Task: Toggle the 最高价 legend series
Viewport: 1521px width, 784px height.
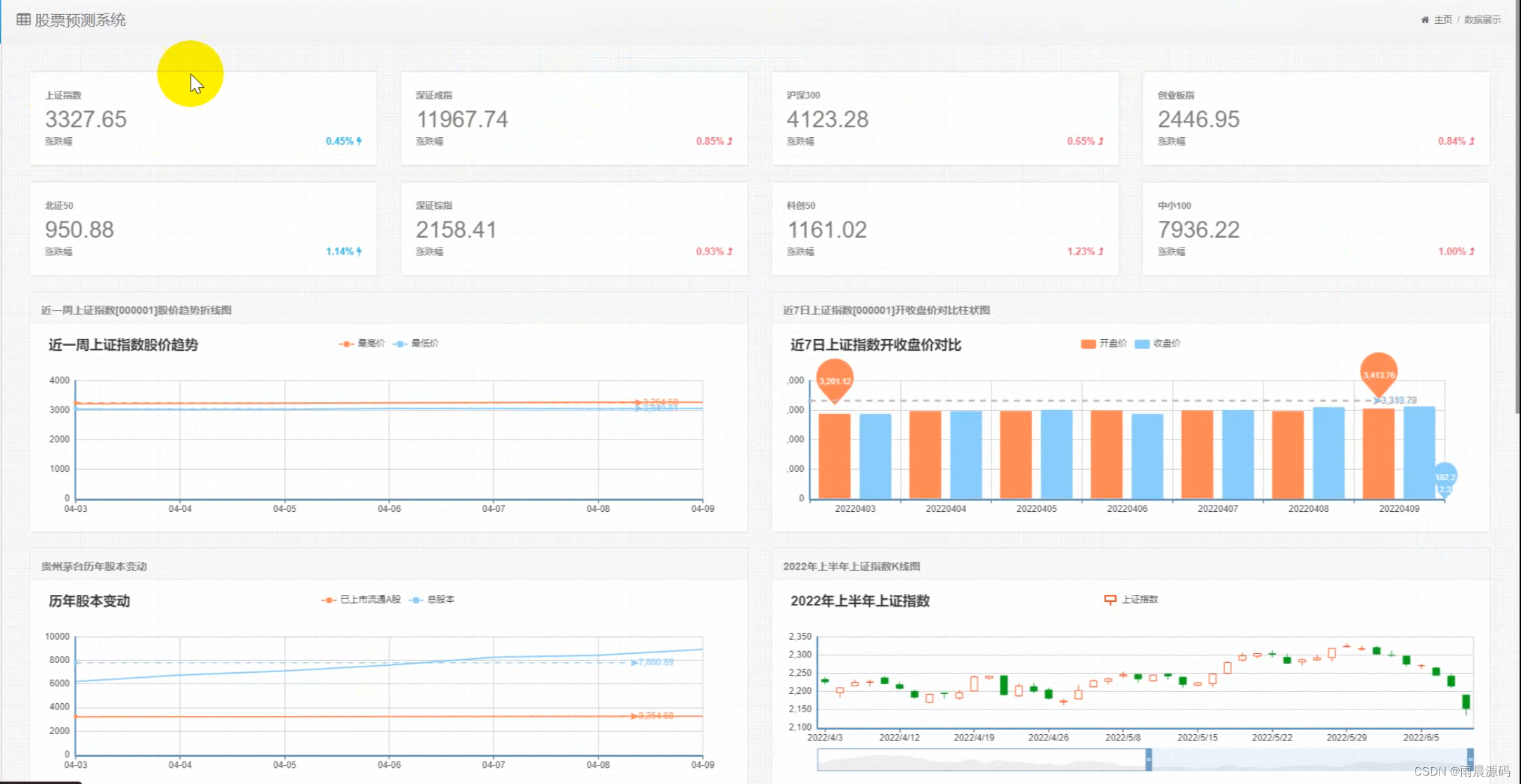Action: [362, 344]
